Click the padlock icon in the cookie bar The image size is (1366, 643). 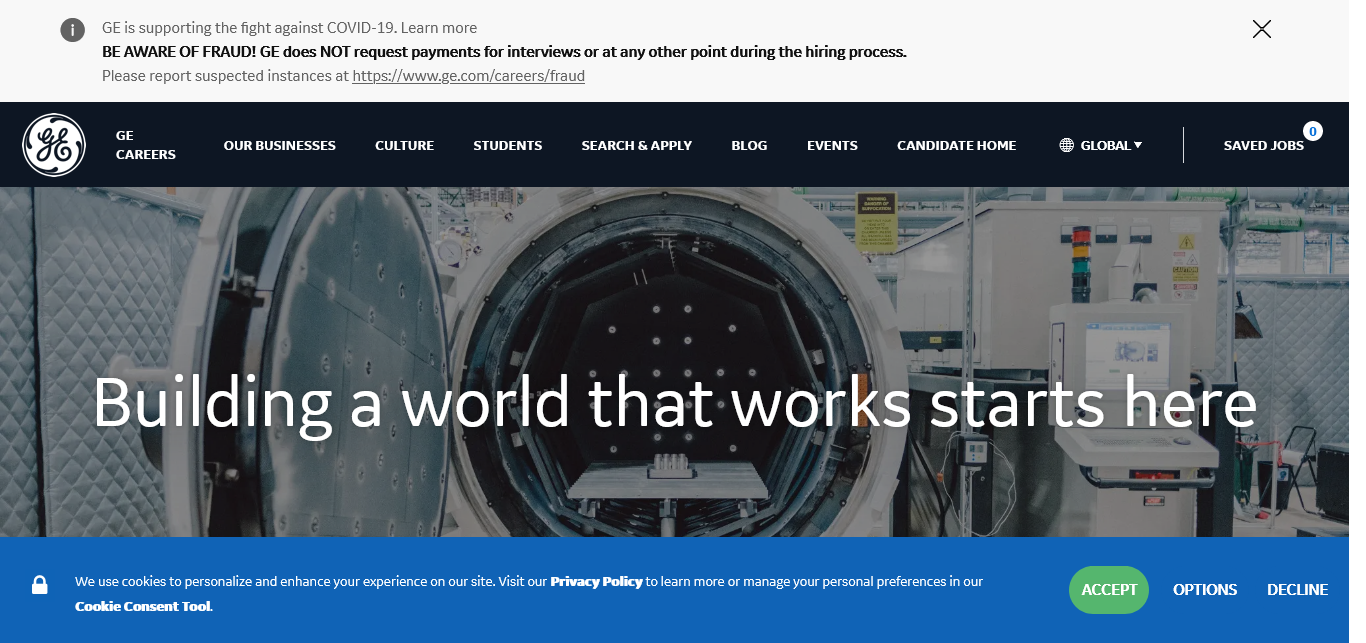(40, 585)
